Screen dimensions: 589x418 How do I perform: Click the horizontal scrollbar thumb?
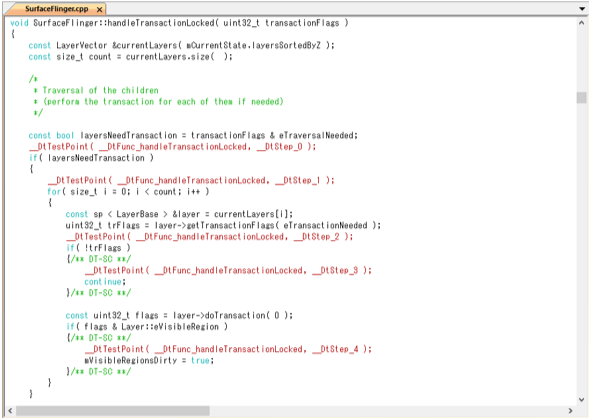pyautogui.click(x=113, y=410)
